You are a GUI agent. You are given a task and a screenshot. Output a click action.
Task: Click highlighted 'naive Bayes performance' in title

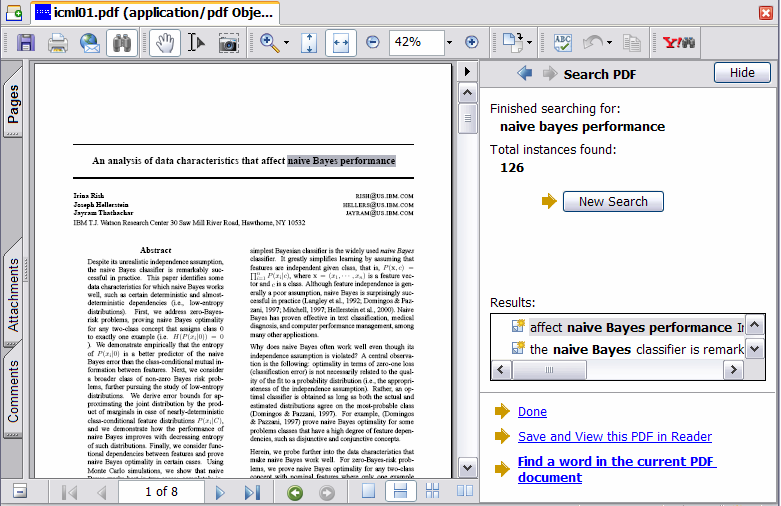[x=341, y=161]
